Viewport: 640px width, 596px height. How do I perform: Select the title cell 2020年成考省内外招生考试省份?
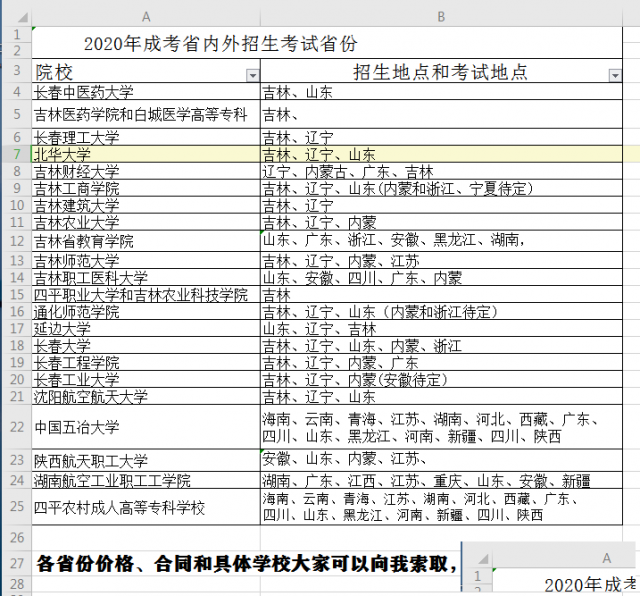tap(220, 44)
